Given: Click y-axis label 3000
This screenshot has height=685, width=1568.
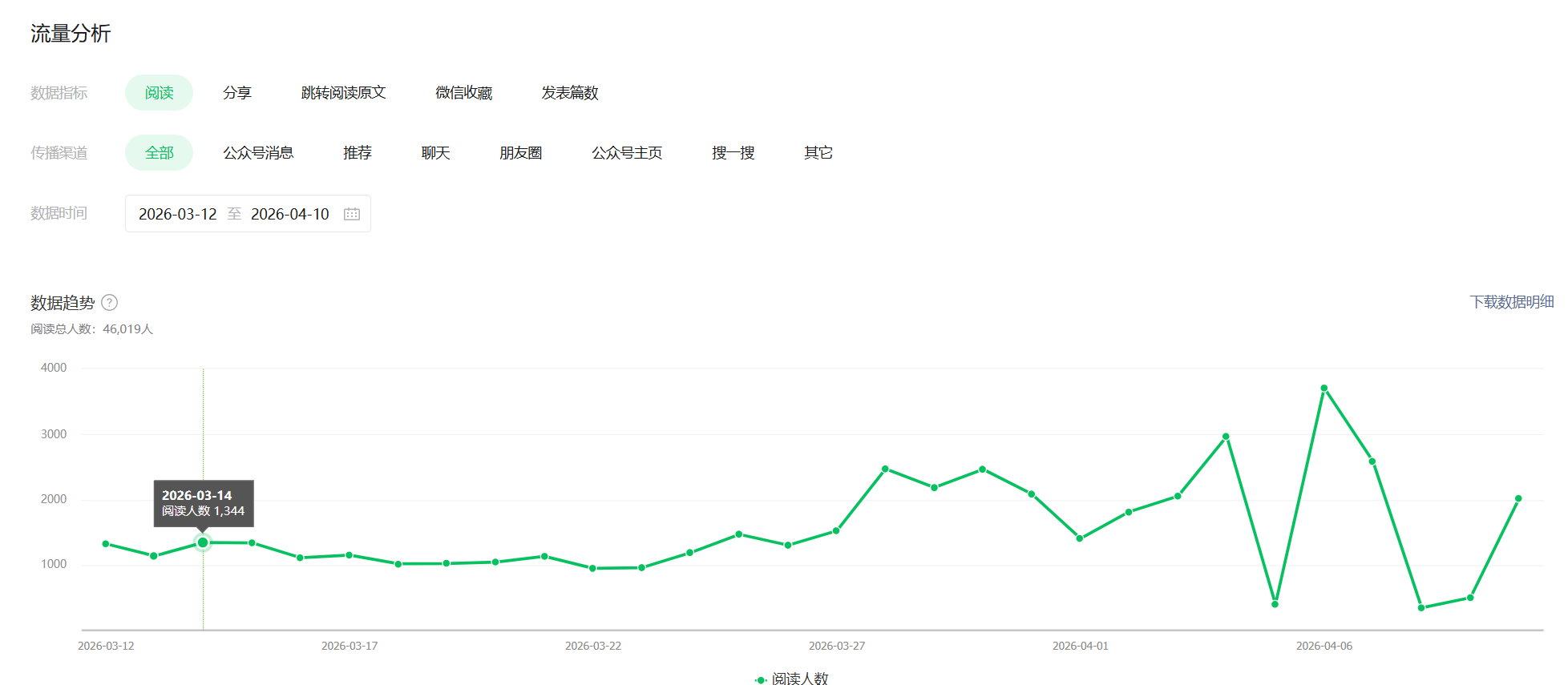Looking at the screenshot, I should pos(54,434).
